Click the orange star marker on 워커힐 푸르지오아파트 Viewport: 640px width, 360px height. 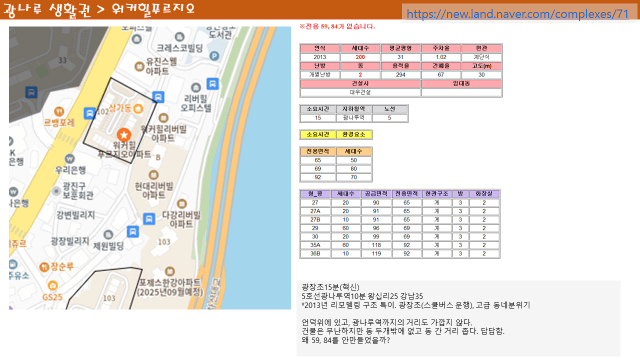pos(124,134)
